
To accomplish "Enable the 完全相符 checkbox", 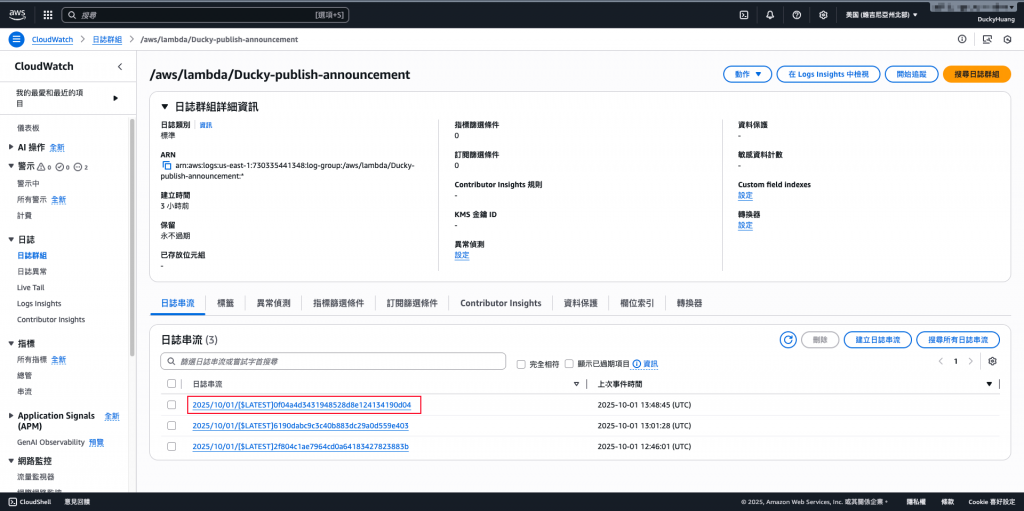I will click(x=521, y=364).
